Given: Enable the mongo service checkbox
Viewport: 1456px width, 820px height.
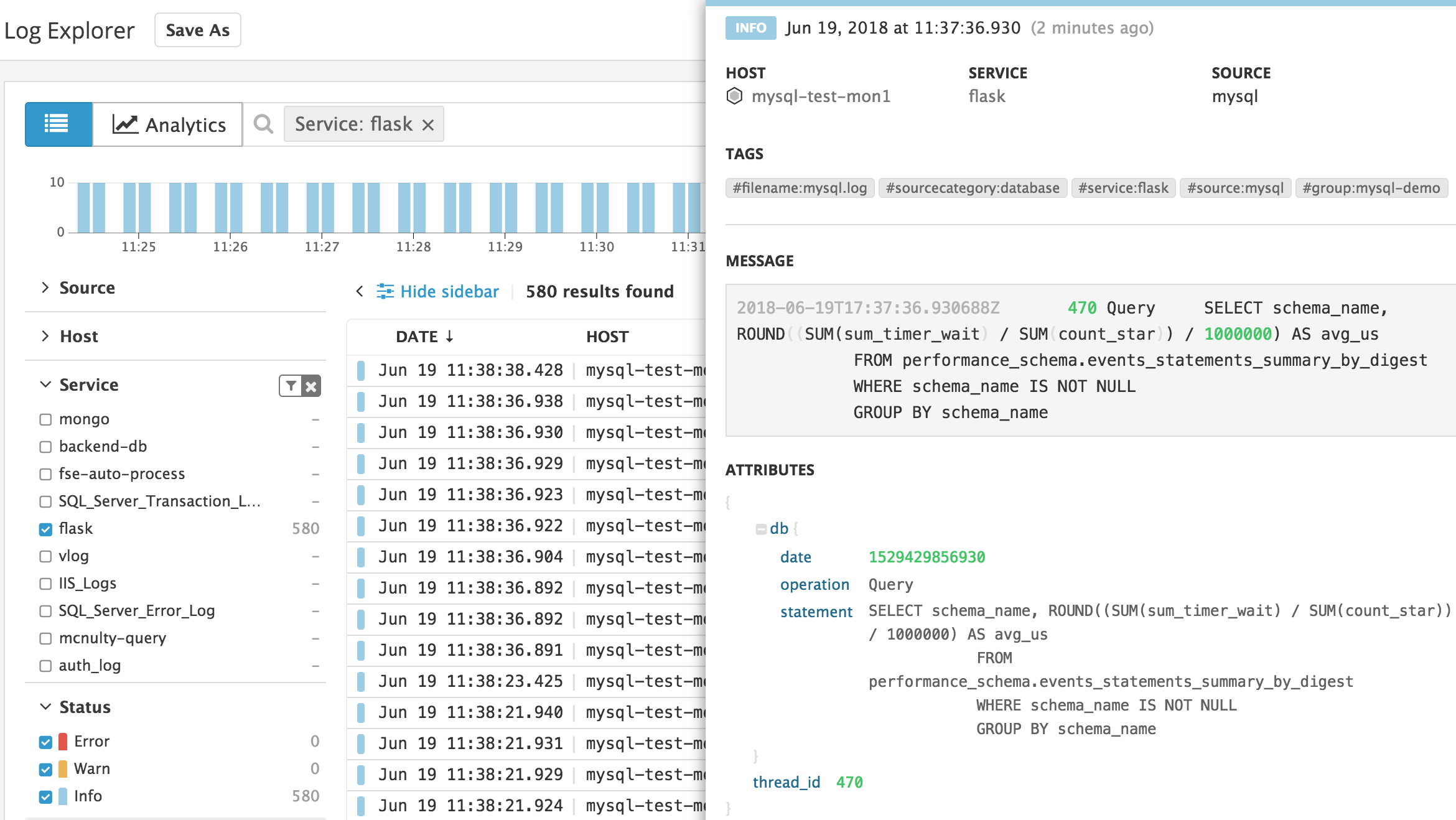Looking at the screenshot, I should (45, 419).
